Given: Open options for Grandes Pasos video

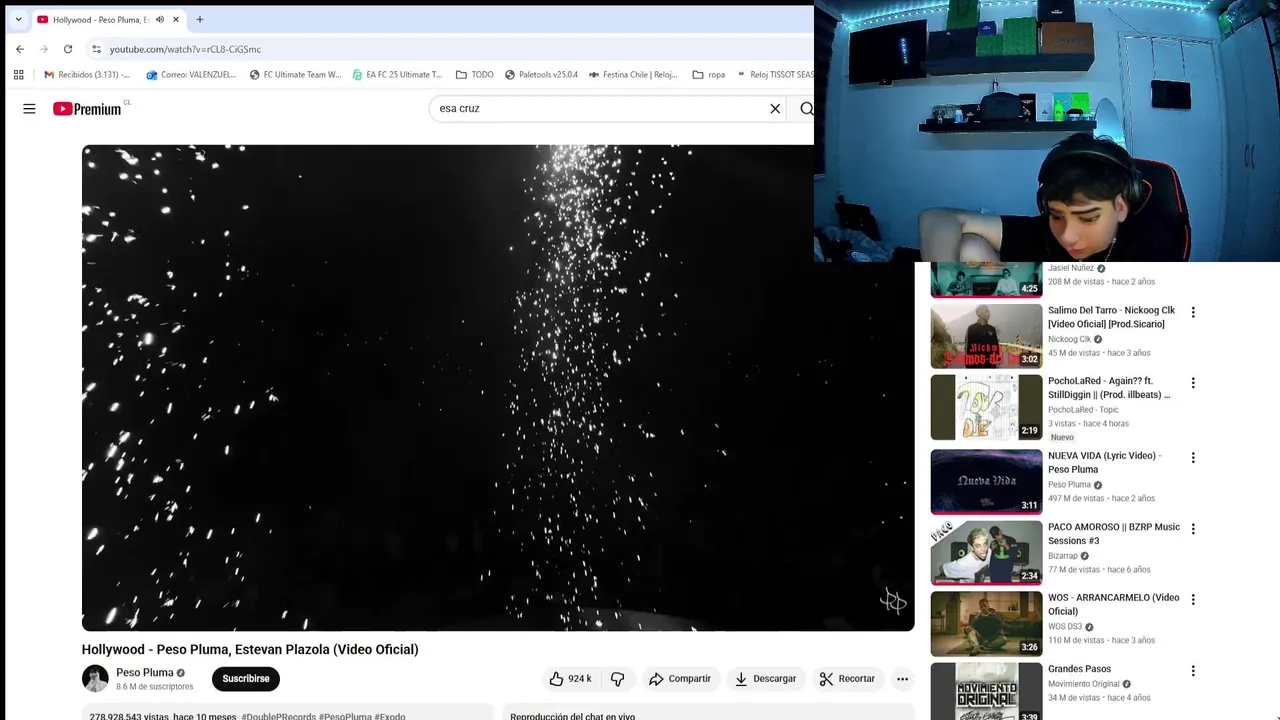Looking at the screenshot, I should [x=1192, y=671].
